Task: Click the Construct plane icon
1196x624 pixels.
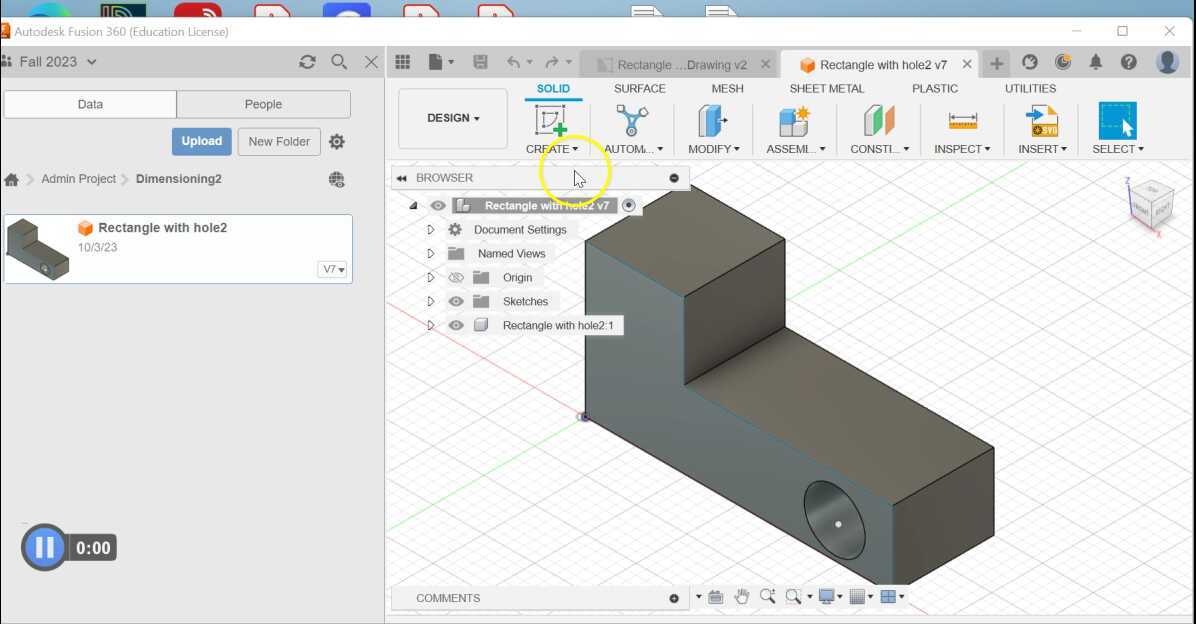Action: tap(879, 121)
